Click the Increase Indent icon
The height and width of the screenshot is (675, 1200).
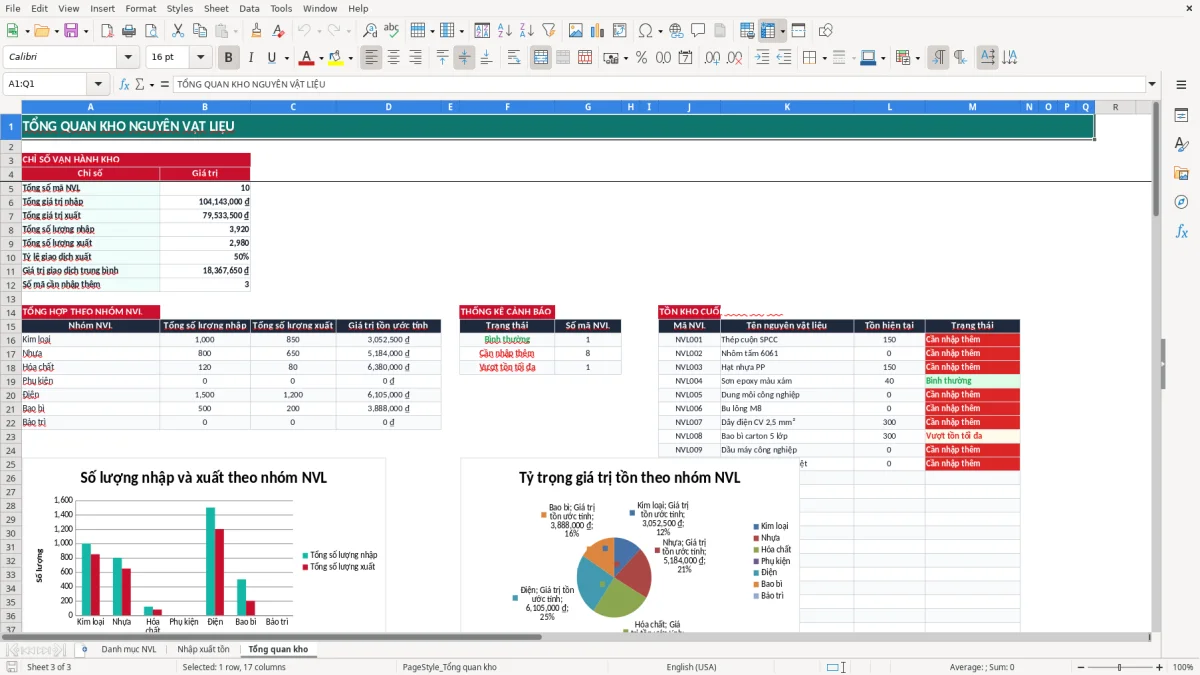pos(762,58)
